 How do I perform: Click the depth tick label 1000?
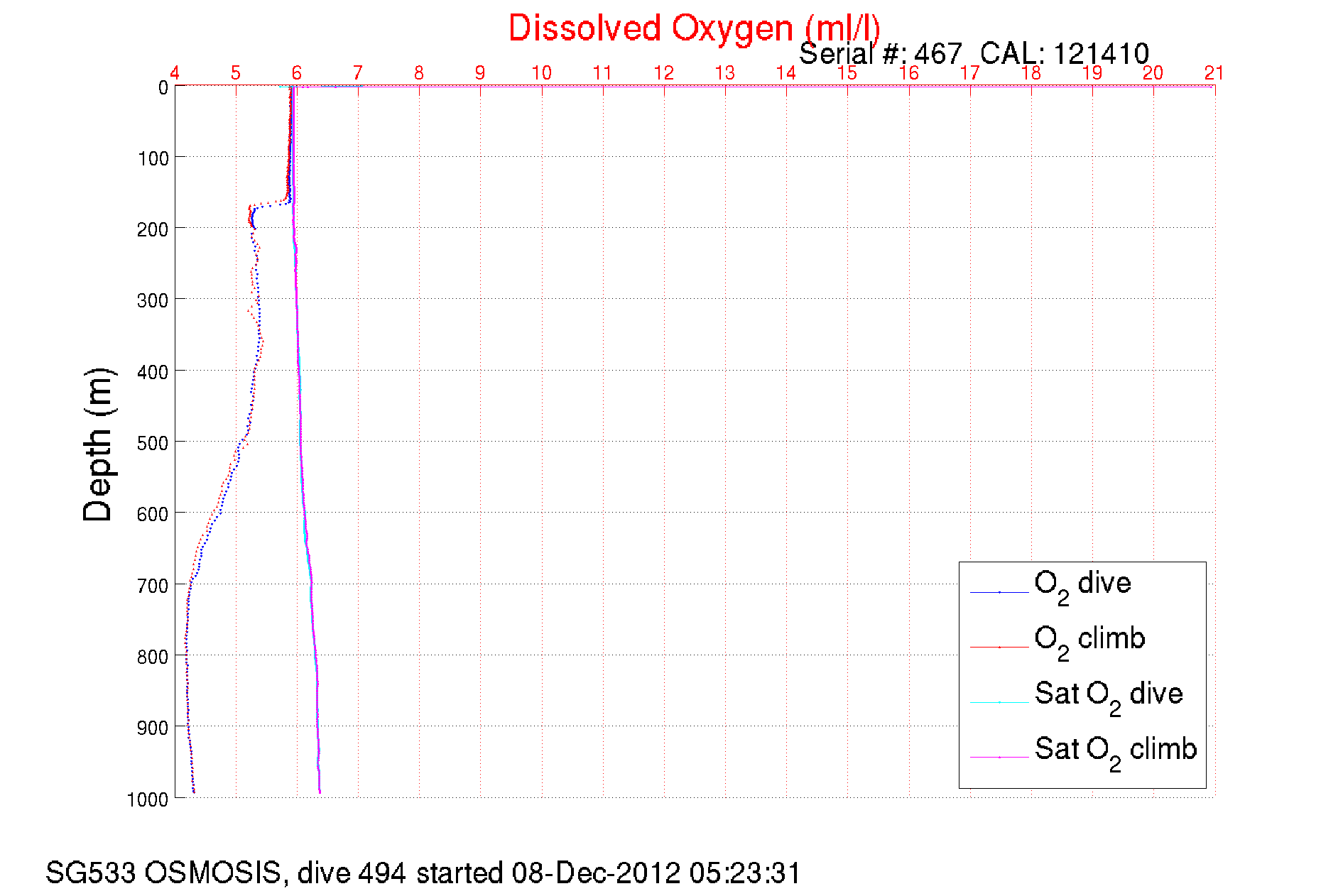pos(148,799)
